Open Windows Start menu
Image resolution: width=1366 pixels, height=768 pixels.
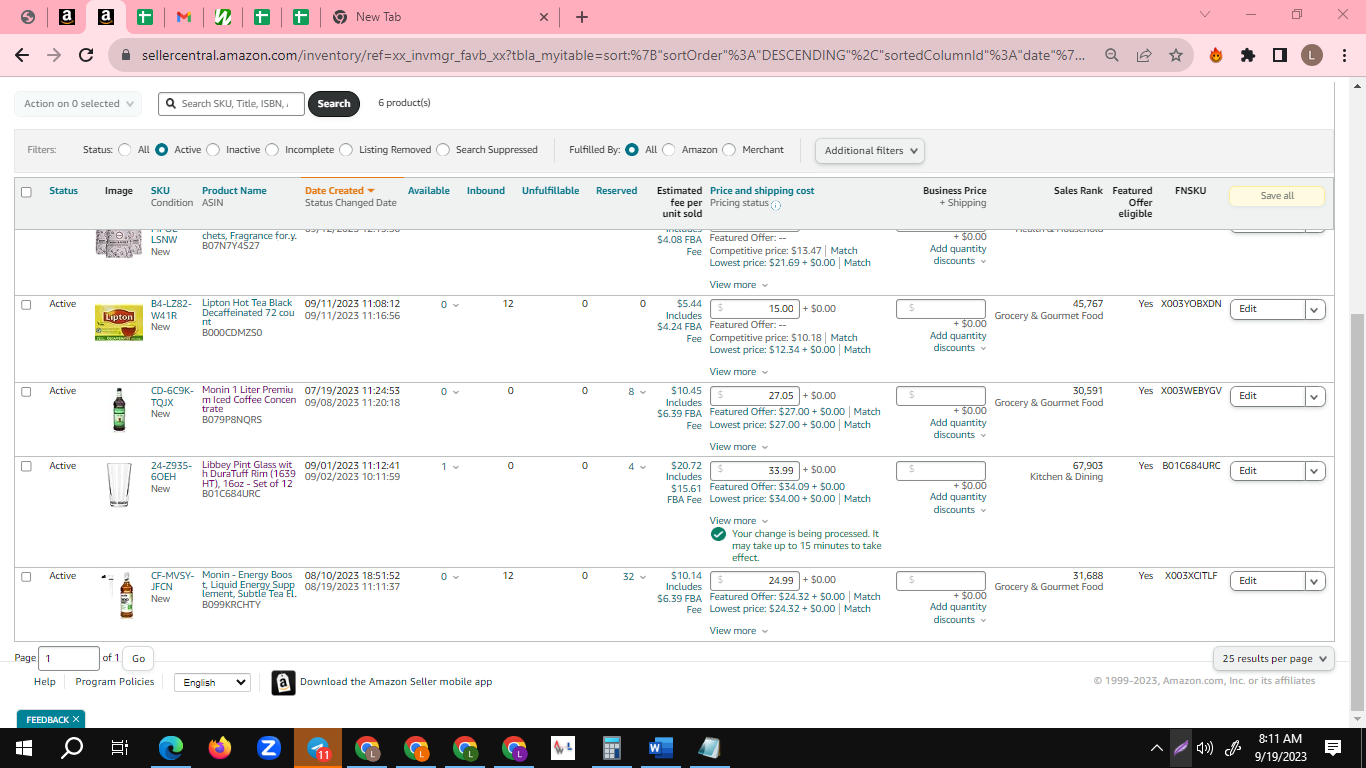click(24, 748)
